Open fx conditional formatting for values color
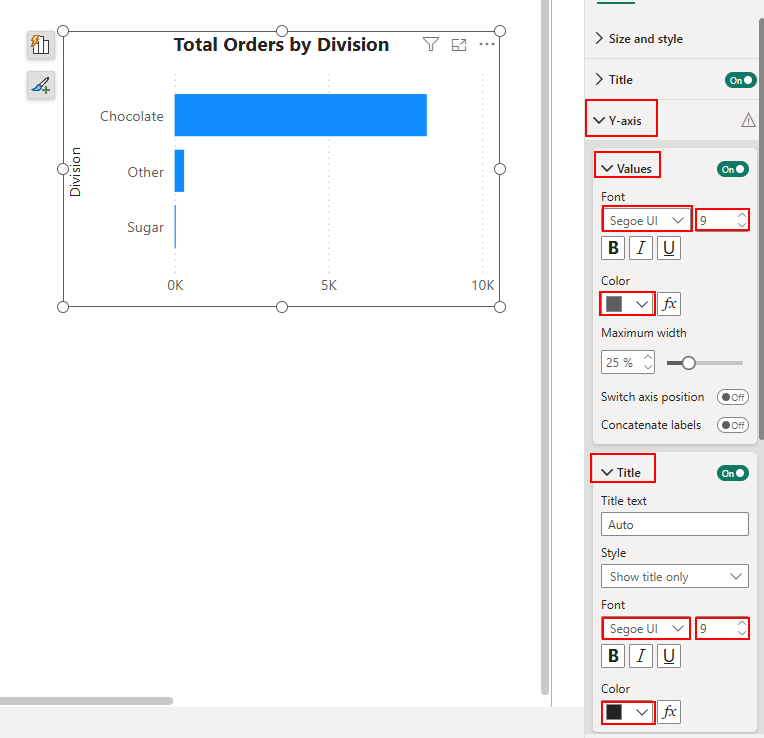Viewport: 764px width, 738px height. point(669,304)
